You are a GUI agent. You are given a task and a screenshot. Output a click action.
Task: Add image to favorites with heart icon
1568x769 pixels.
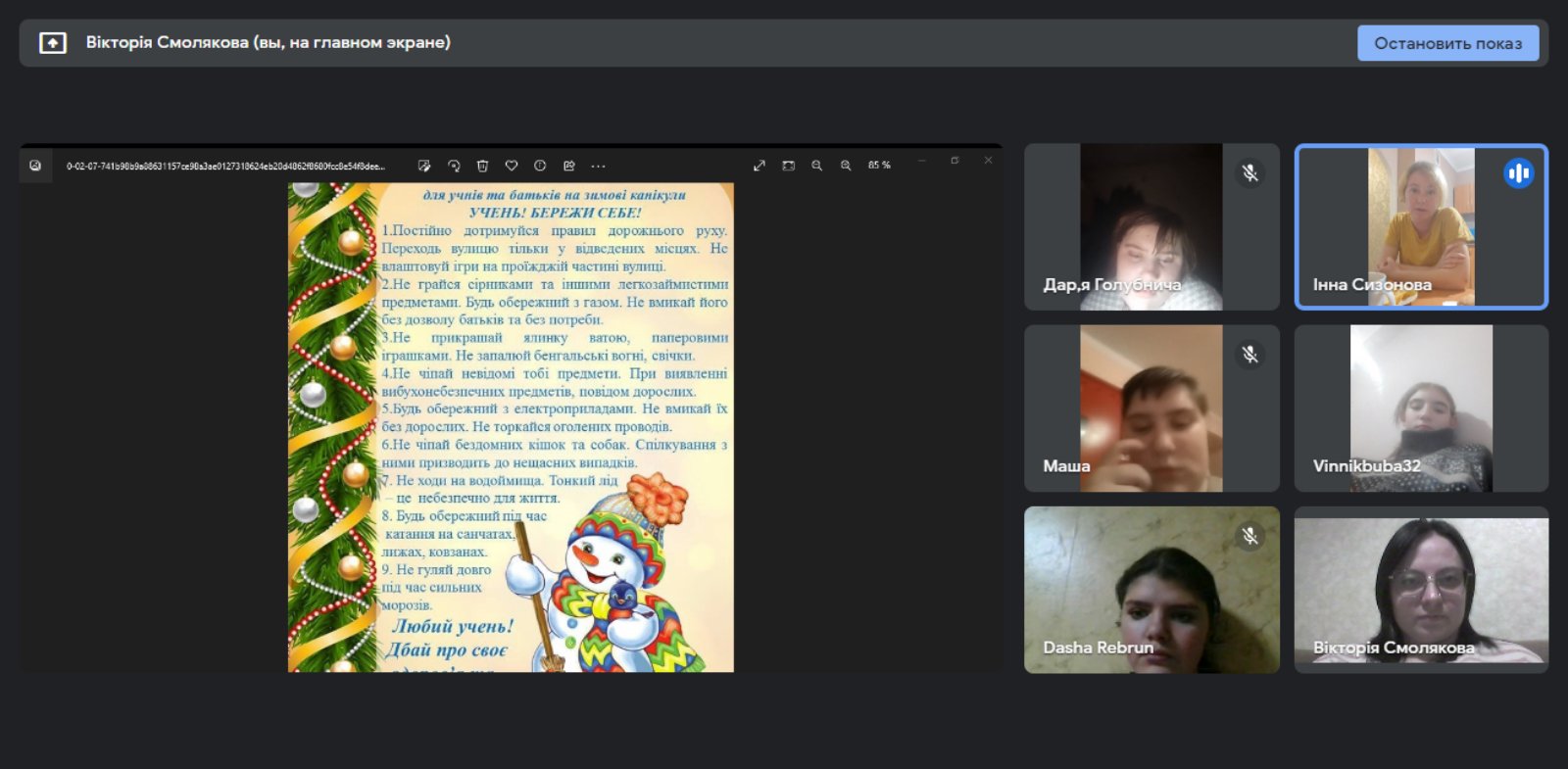(x=512, y=166)
